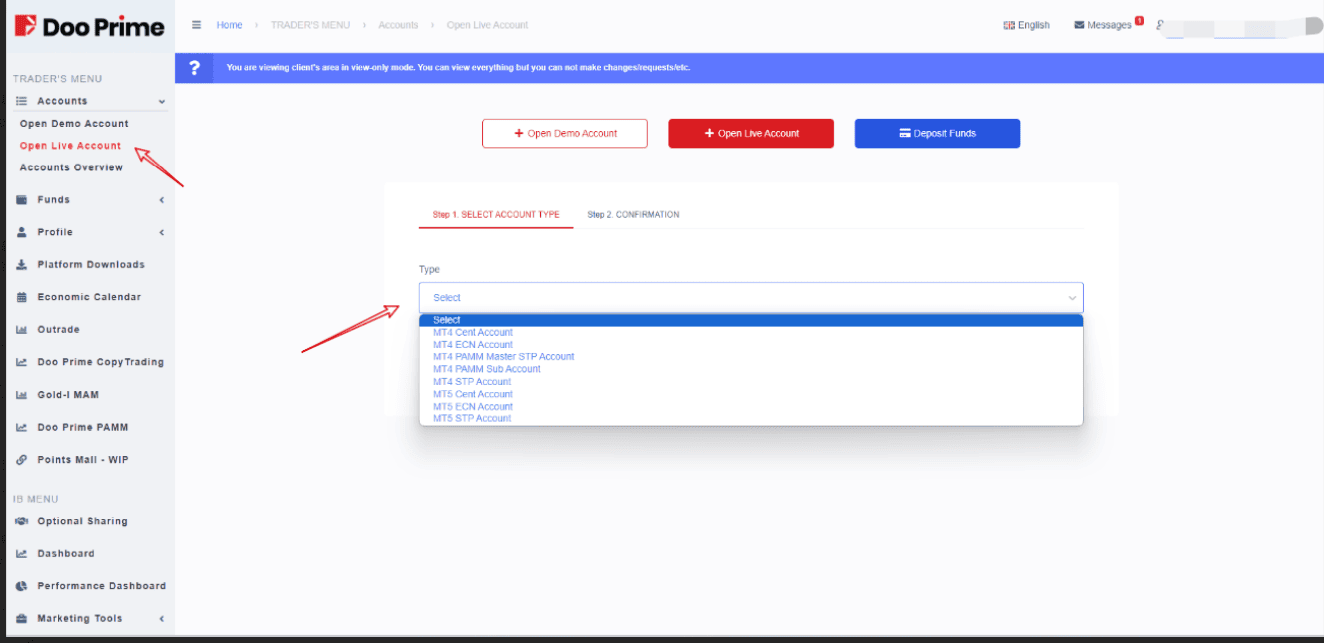Screen dimensions: 1324x643
Task: Choose MT4 Cent Account option
Action: pyautogui.click(x=751, y=332)
